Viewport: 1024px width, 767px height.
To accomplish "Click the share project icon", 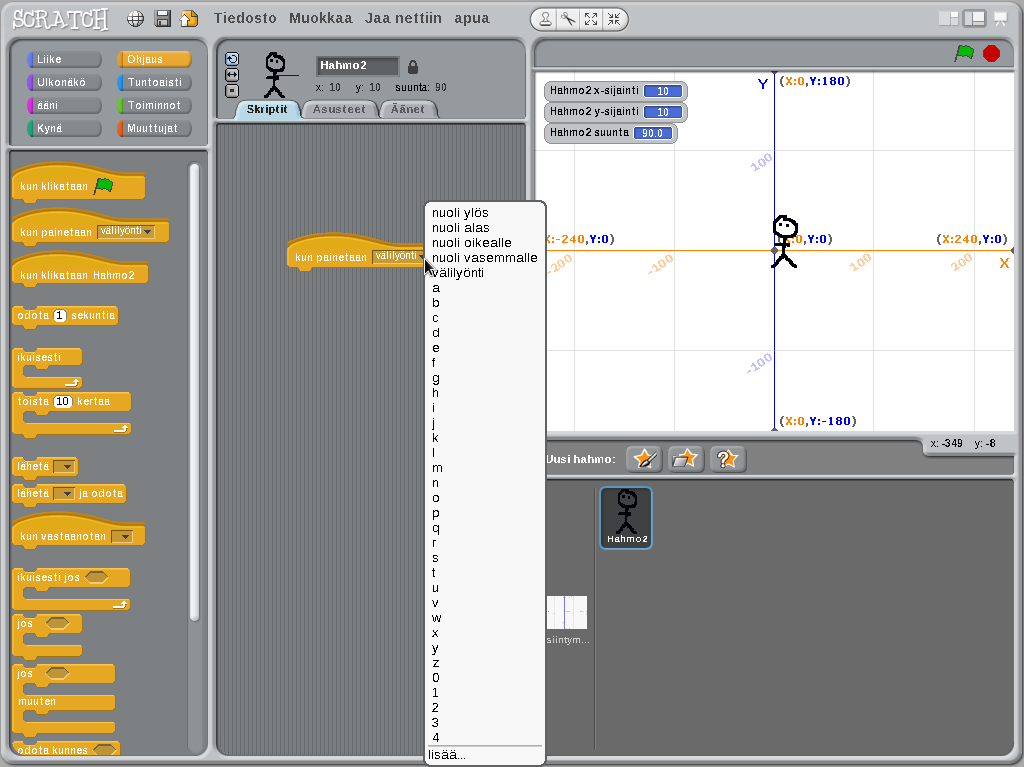I will [x=189, y=18].
